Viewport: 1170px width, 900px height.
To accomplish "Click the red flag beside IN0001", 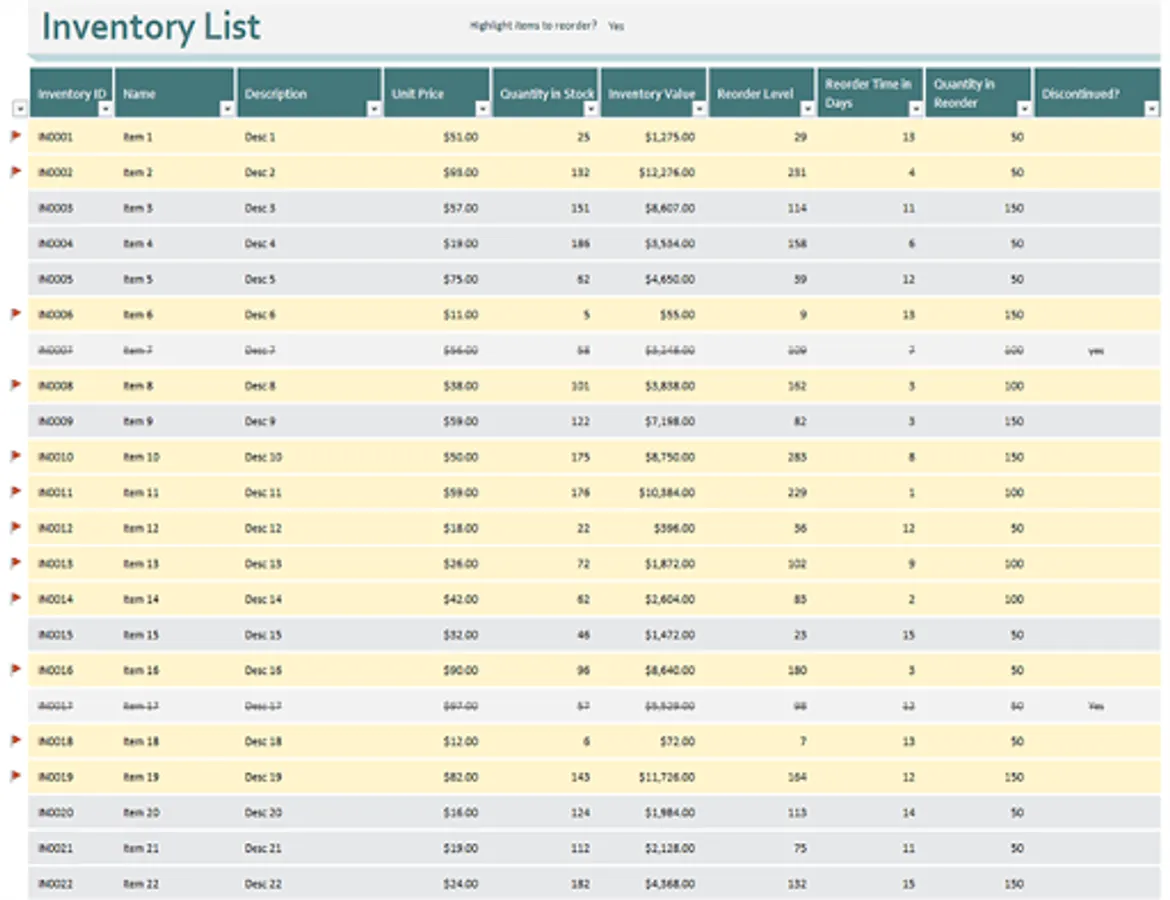I will click(16, 135).
